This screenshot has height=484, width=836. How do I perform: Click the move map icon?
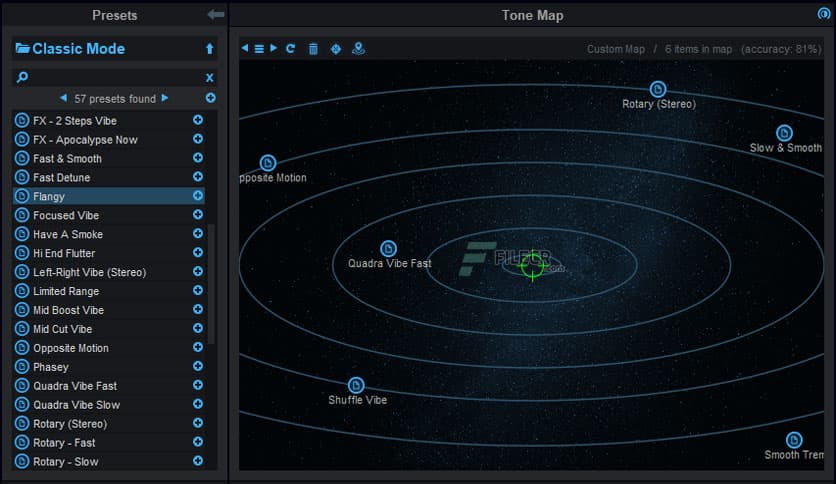pos(336,49)
